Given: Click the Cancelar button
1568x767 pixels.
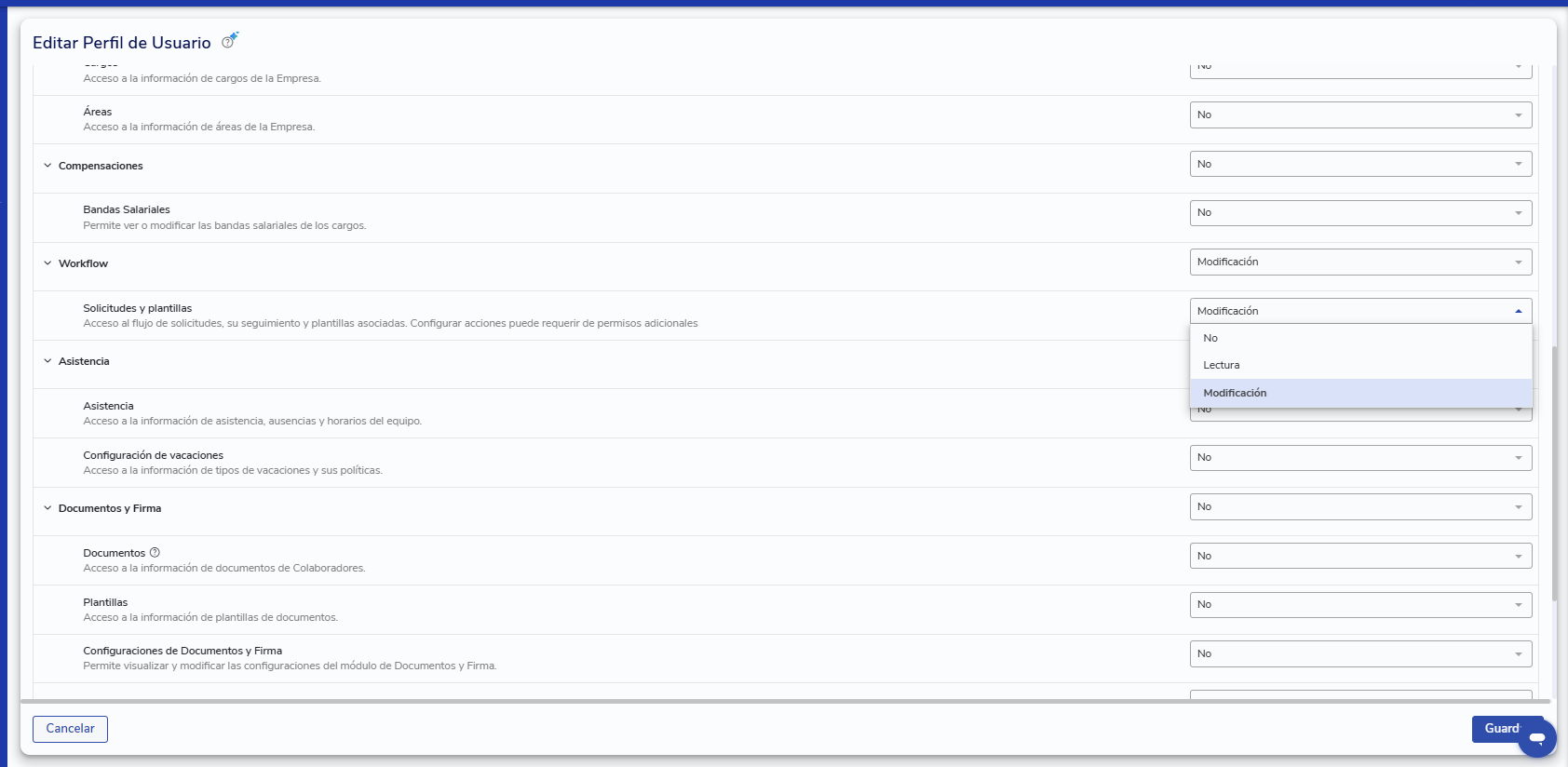Looking at the screenshot, I should tap(70, 729).
